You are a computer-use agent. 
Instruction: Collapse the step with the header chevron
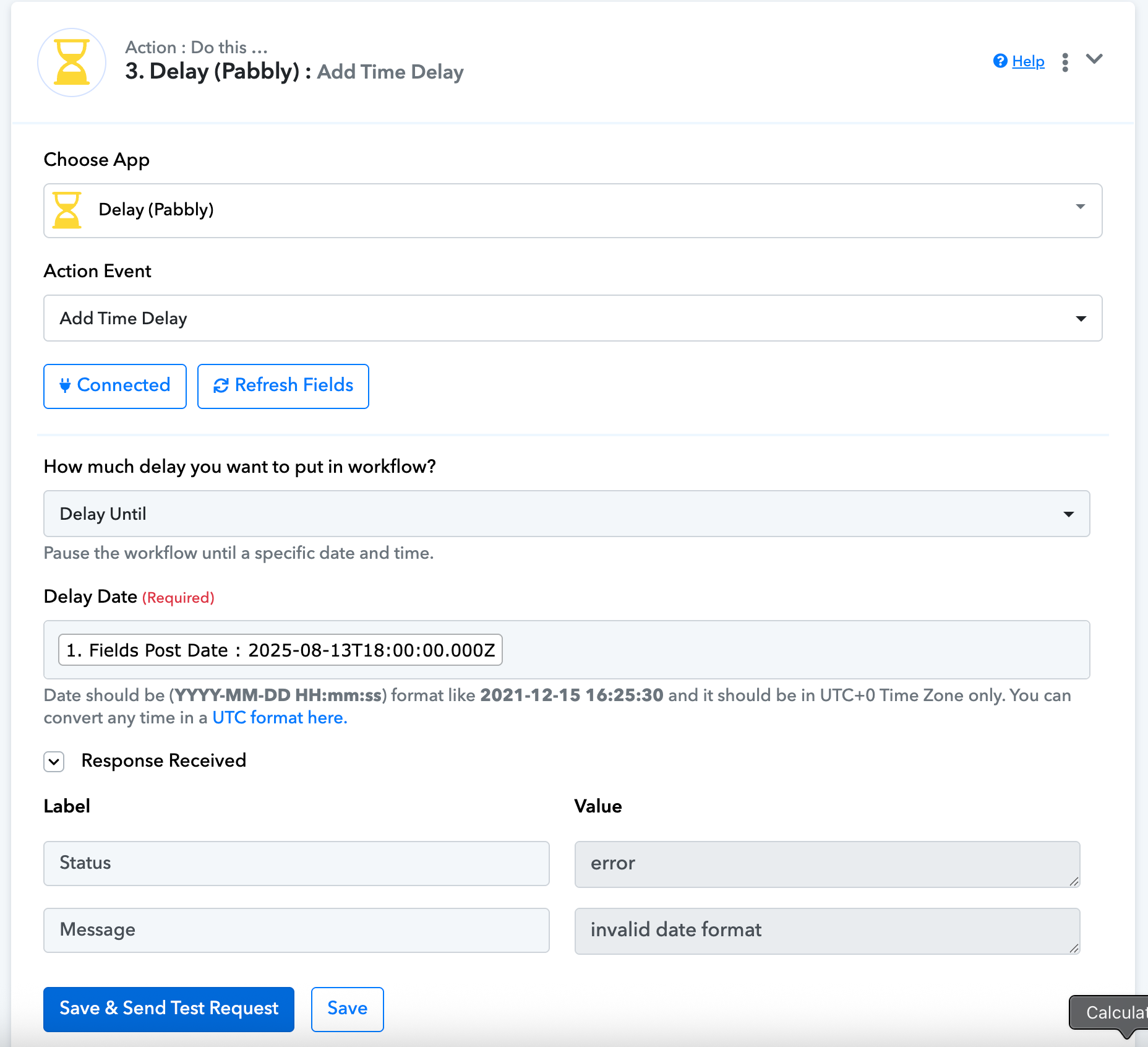coord(1094,59)
